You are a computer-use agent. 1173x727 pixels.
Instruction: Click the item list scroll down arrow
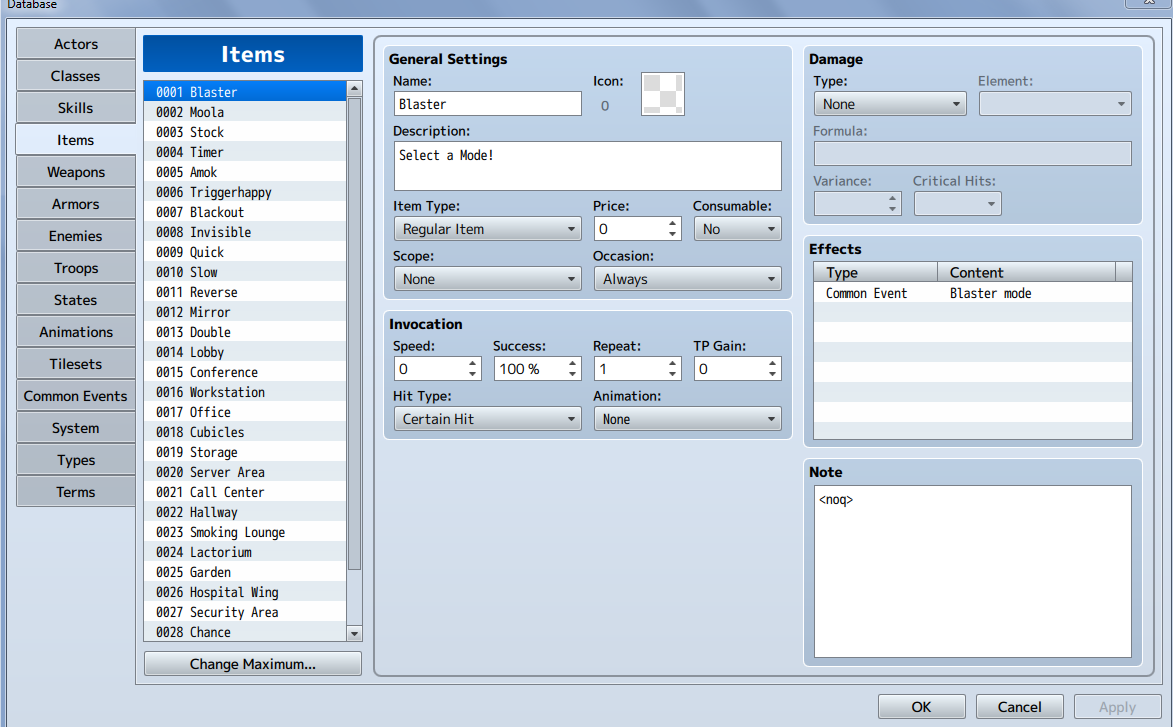[x=355, y=634]
